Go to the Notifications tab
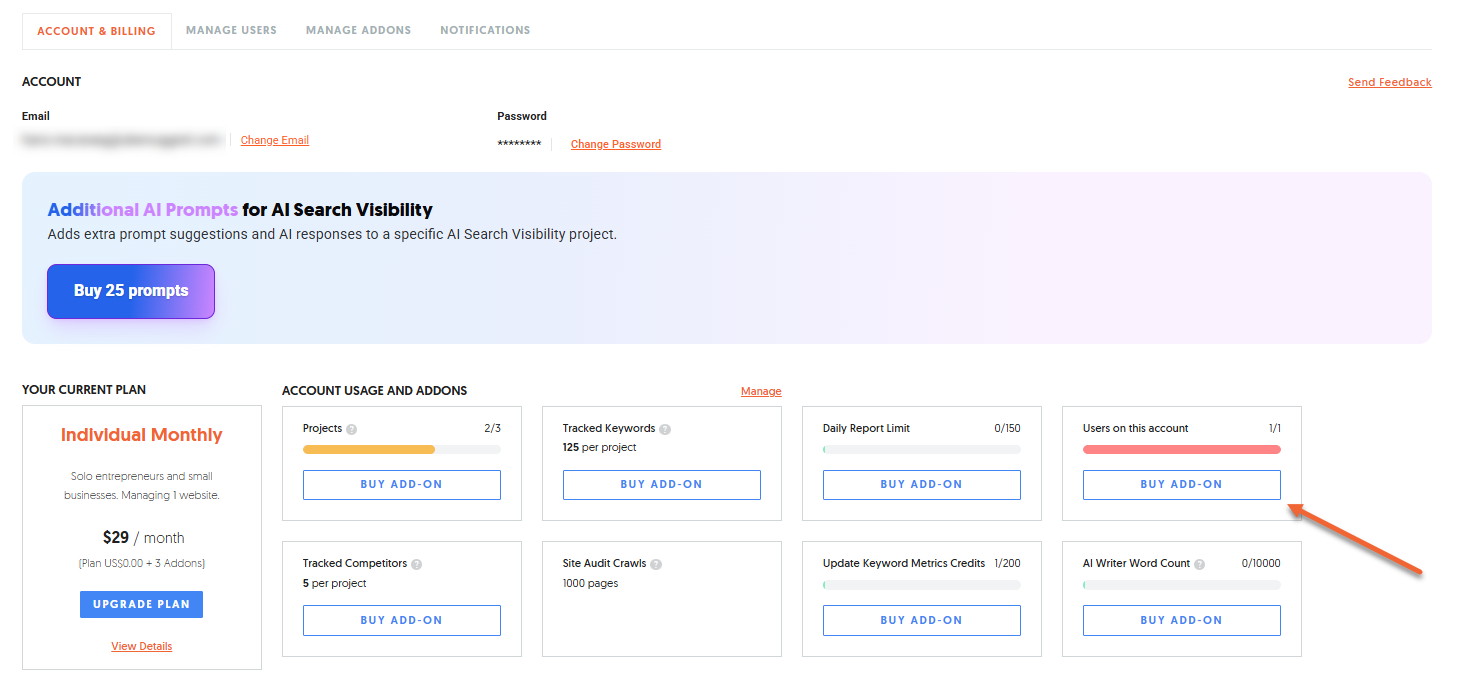Screen dimensions: 1467x685 tap(485, 30)
